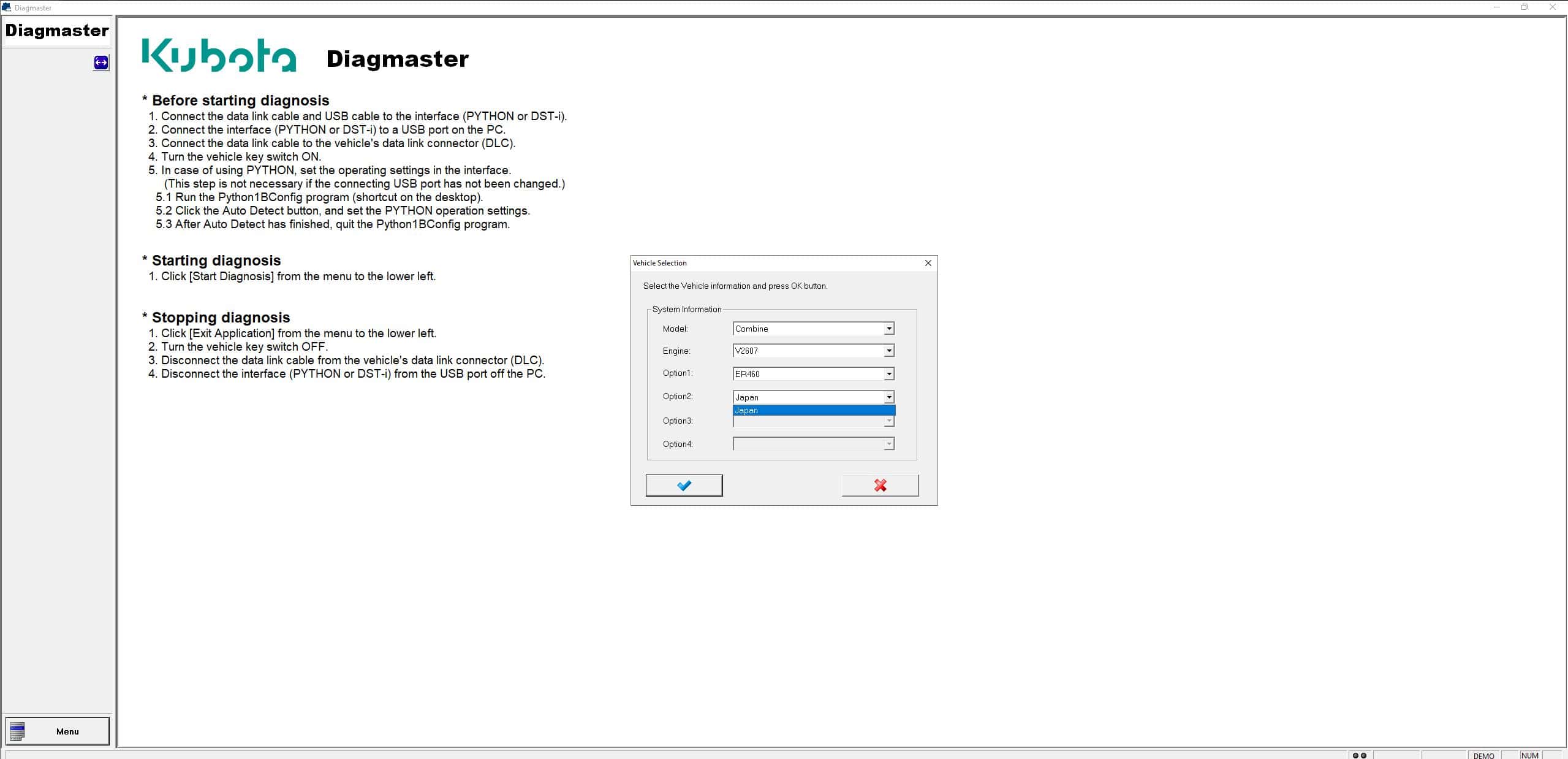Minimize the Diagmaster window
The width and height of the screenshot is (1568, 759).
pyautogui.click(x=1497, y=7)
